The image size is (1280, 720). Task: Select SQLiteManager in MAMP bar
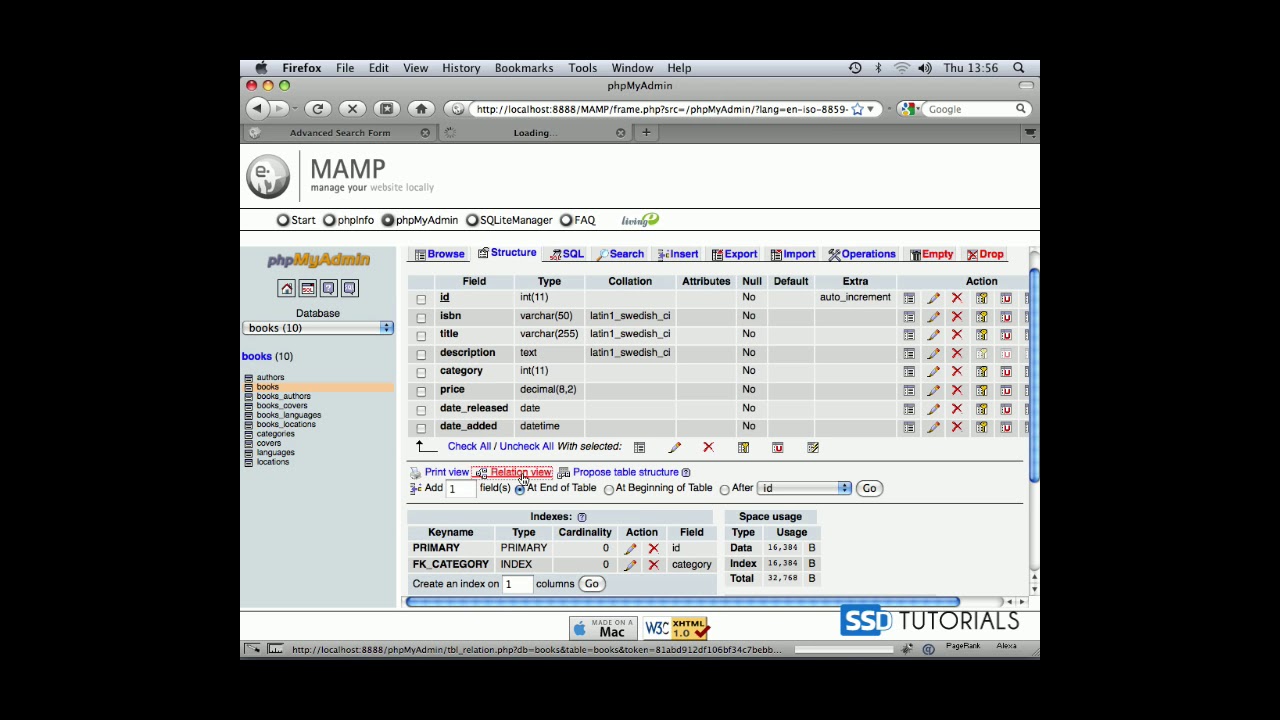pos(509,220)
